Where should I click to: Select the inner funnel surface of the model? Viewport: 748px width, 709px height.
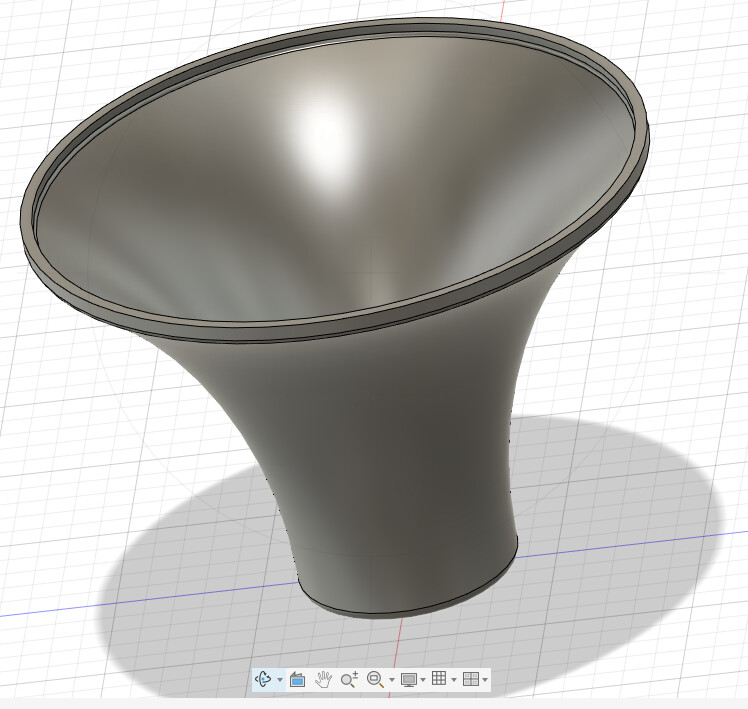click(x=330, y=200)
